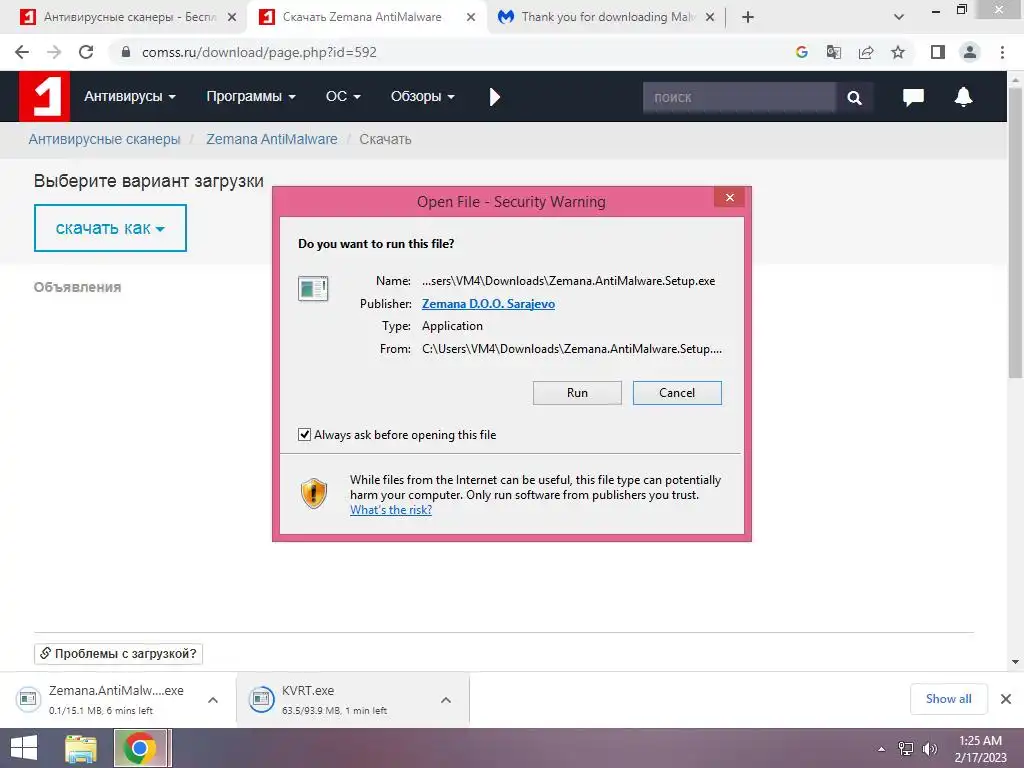1024x768 pixels.
Task: Open a new browser tab
Action: [748, 17]
